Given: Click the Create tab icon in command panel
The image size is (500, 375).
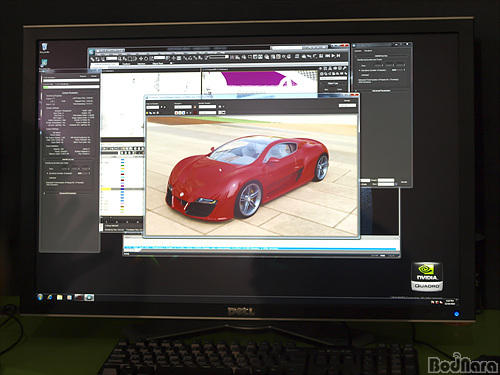Looking at the screenshot, I should 321,69.
